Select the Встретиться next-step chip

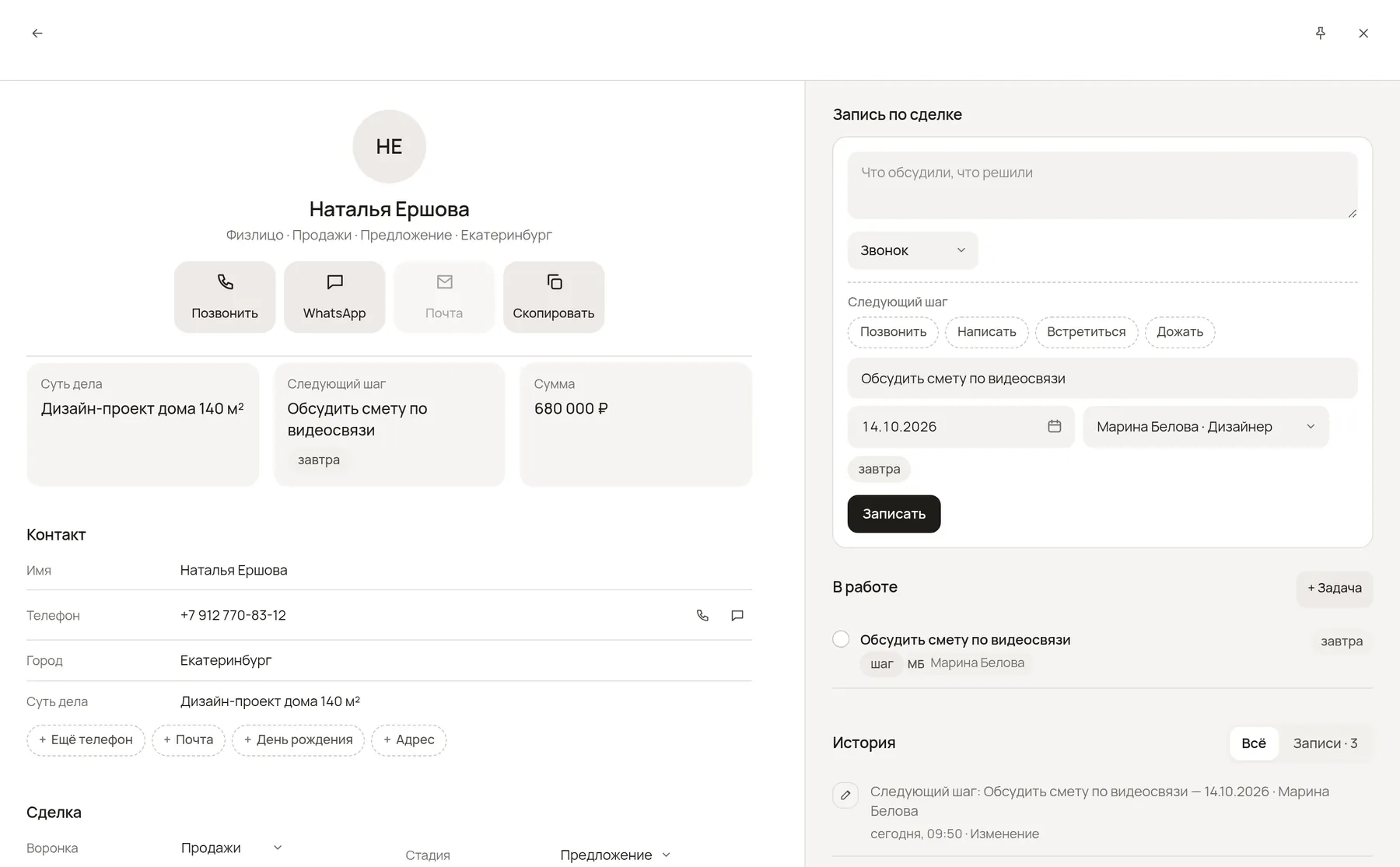(1086, 332)
